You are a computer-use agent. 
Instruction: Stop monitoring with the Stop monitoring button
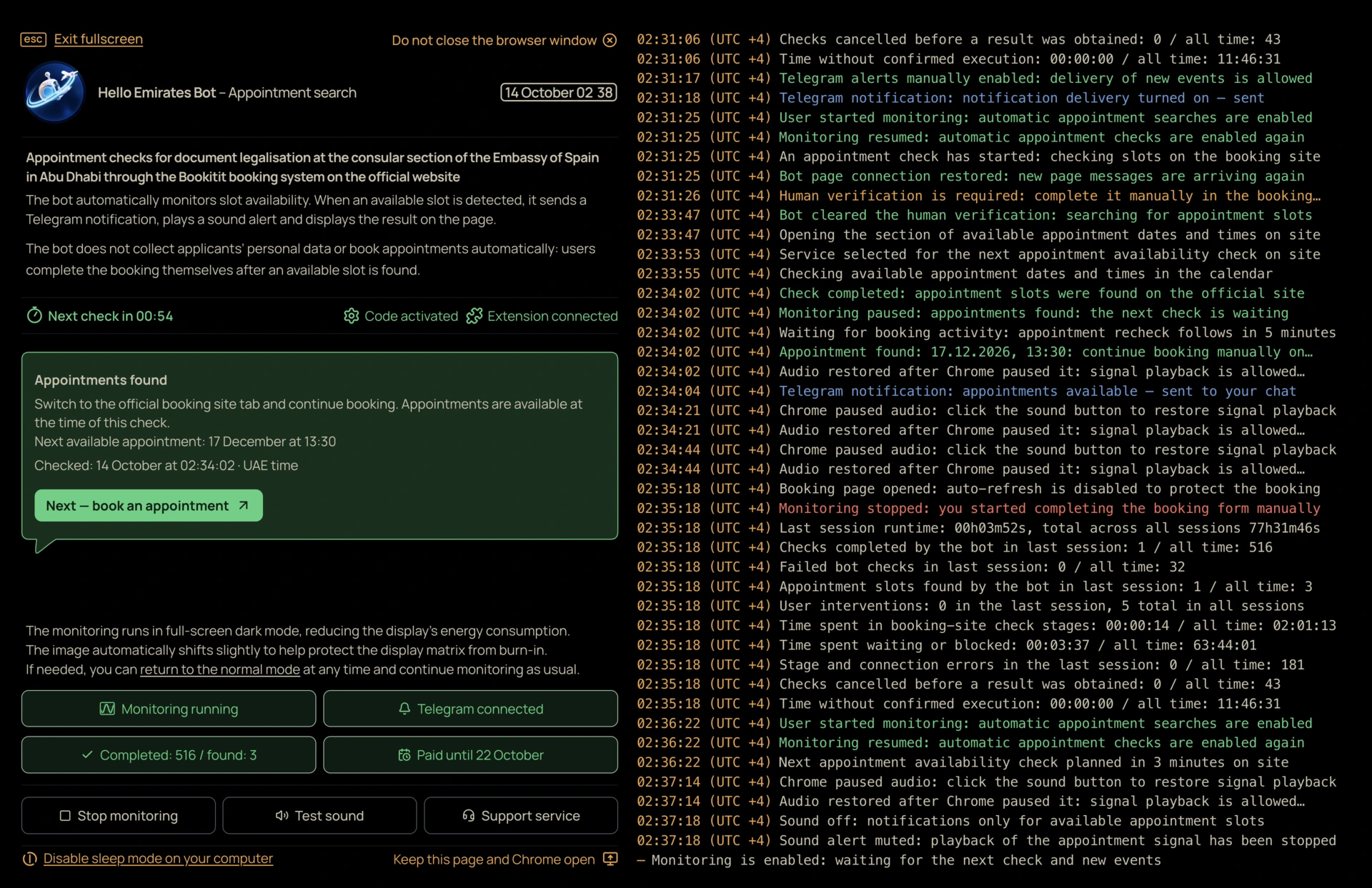point(119,816)
